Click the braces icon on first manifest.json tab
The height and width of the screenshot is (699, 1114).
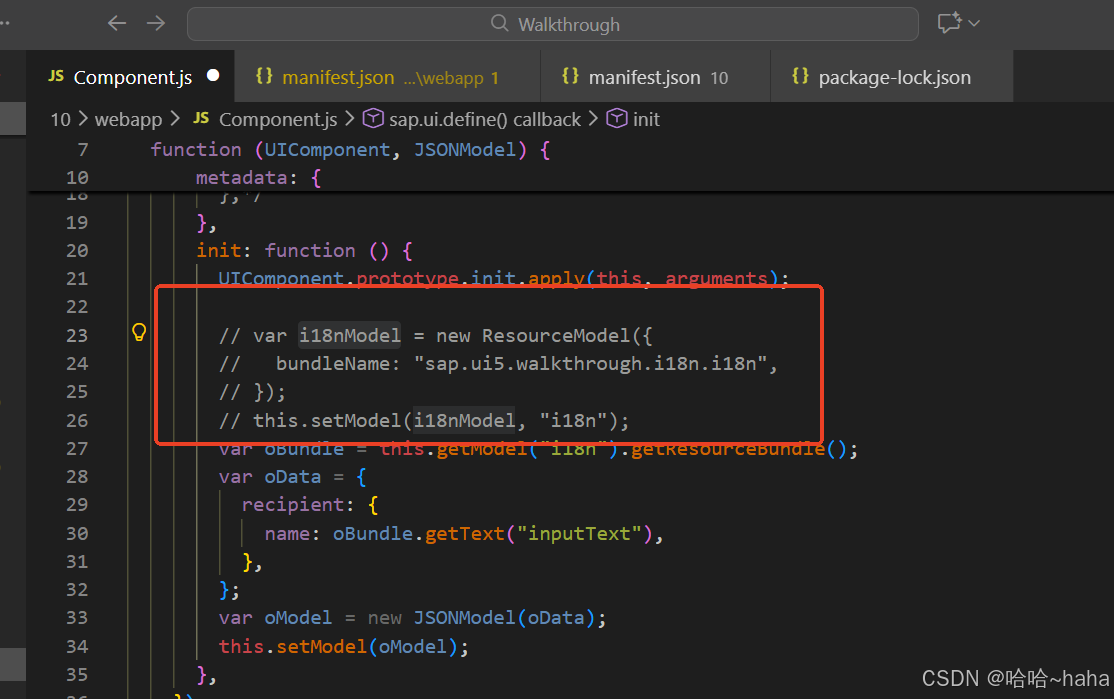pyautogui.click(x=264, y=76)
